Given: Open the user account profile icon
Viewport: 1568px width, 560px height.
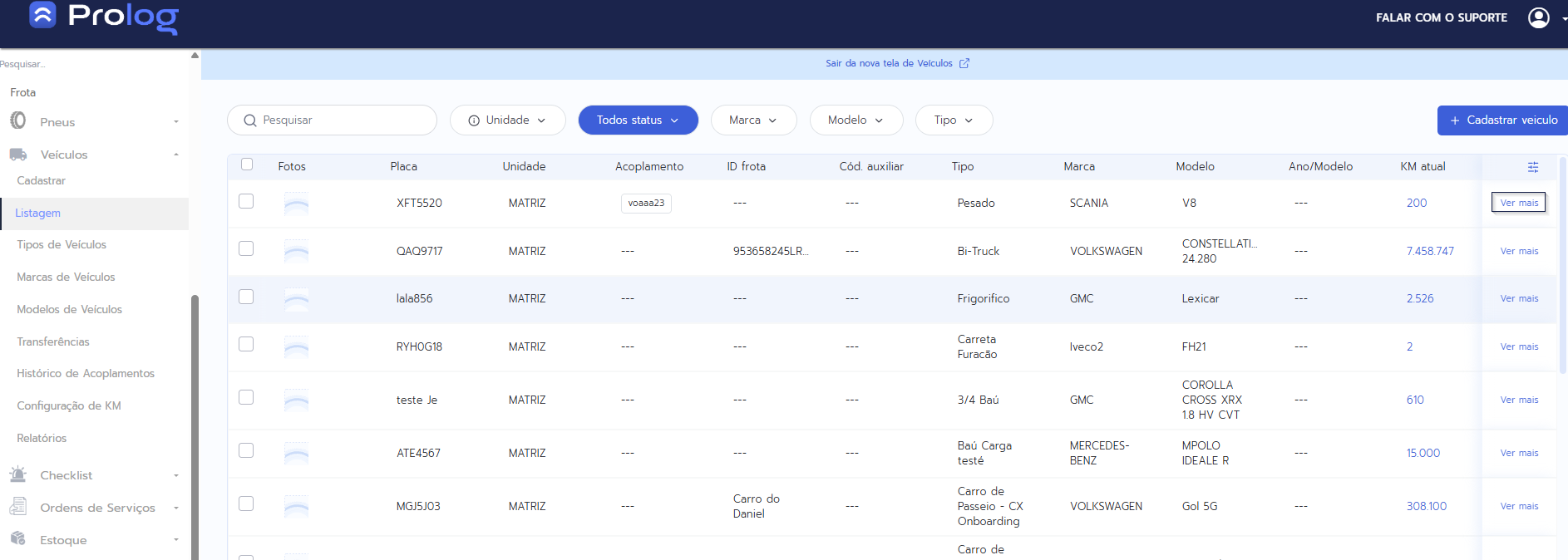Looking at the screenshot, I should click(1538, 17).
